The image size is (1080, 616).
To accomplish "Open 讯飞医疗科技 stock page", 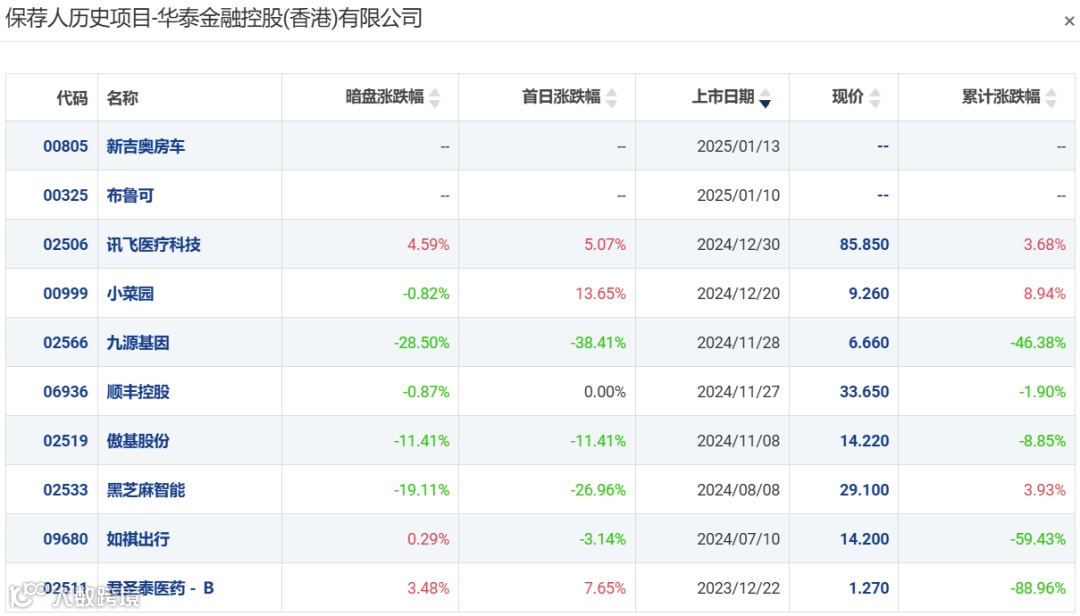I will click(x=154, y=244).
